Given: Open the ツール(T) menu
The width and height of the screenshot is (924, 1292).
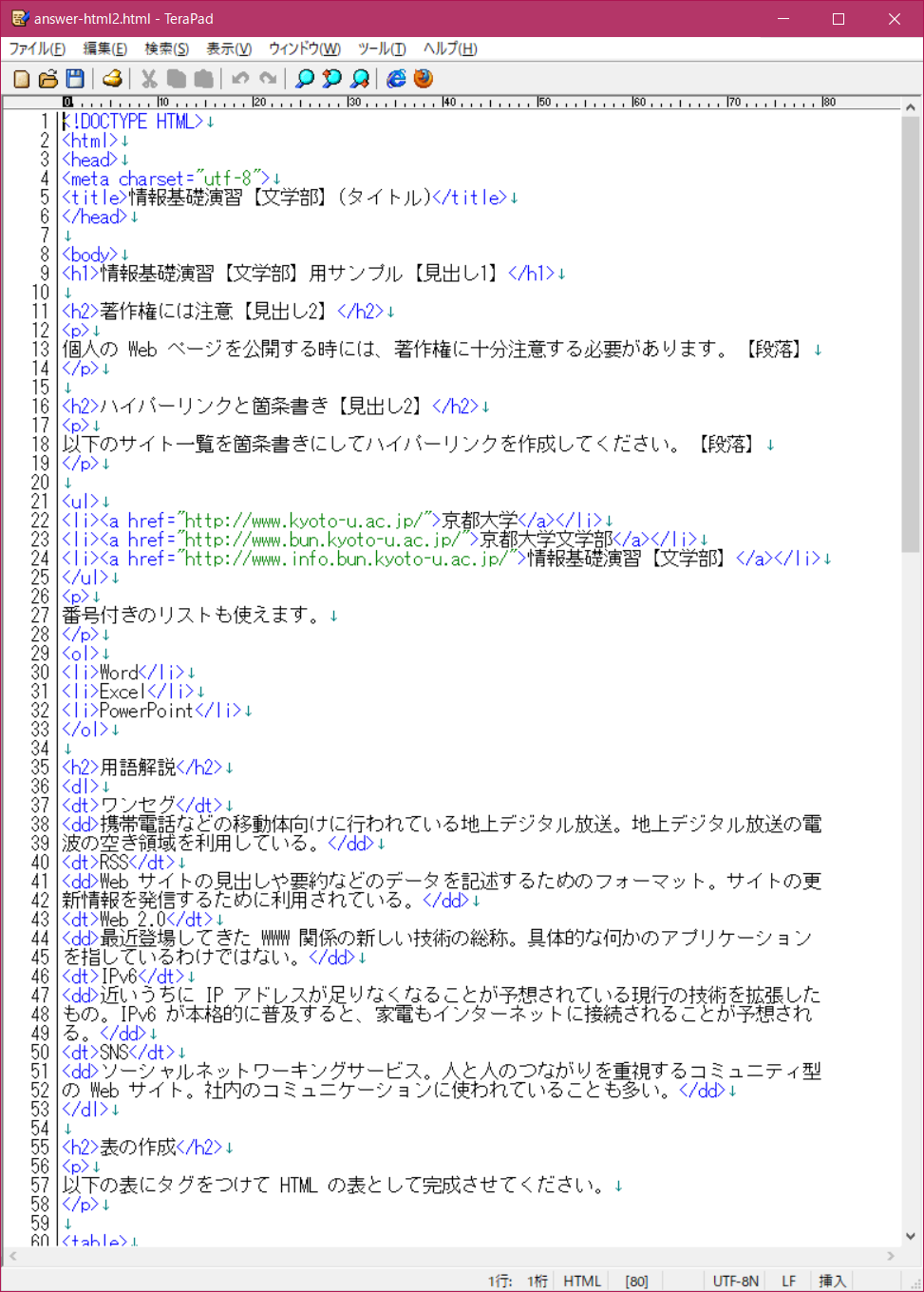Looking at the screenshot, I should (382, 48).
